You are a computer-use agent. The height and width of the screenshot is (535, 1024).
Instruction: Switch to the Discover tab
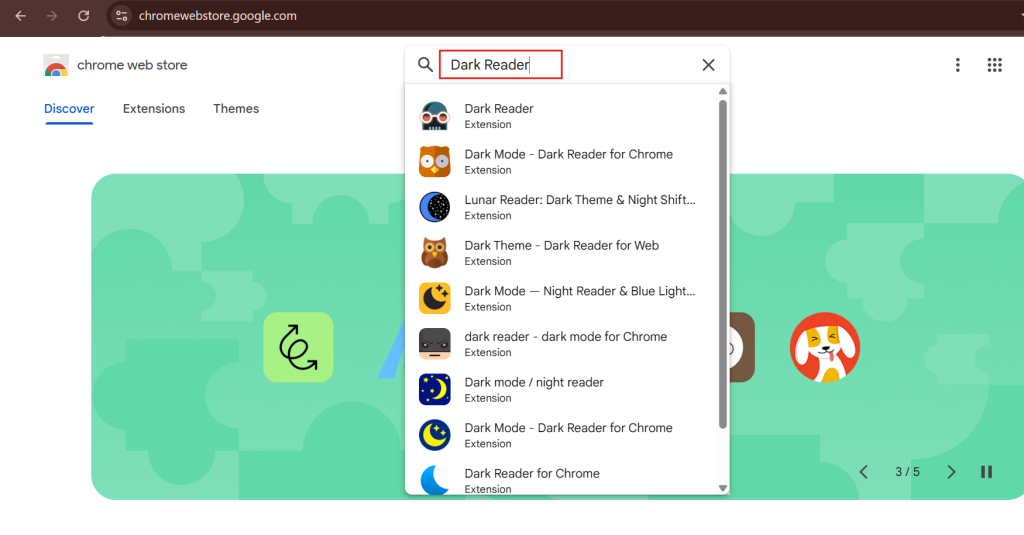tap(69, 109)
